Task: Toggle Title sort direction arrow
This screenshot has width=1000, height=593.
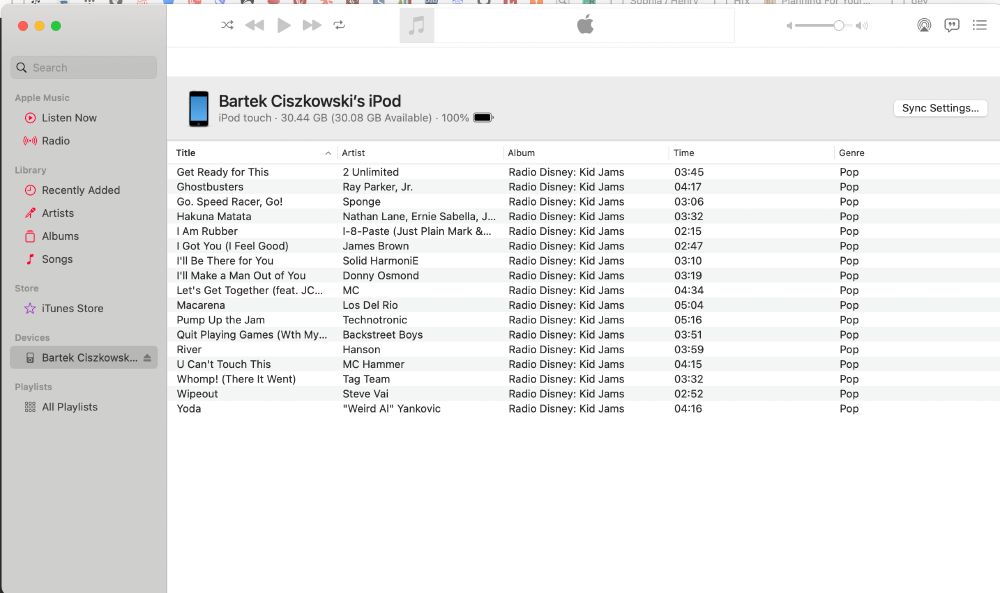Action: click(x=328, y=153)
